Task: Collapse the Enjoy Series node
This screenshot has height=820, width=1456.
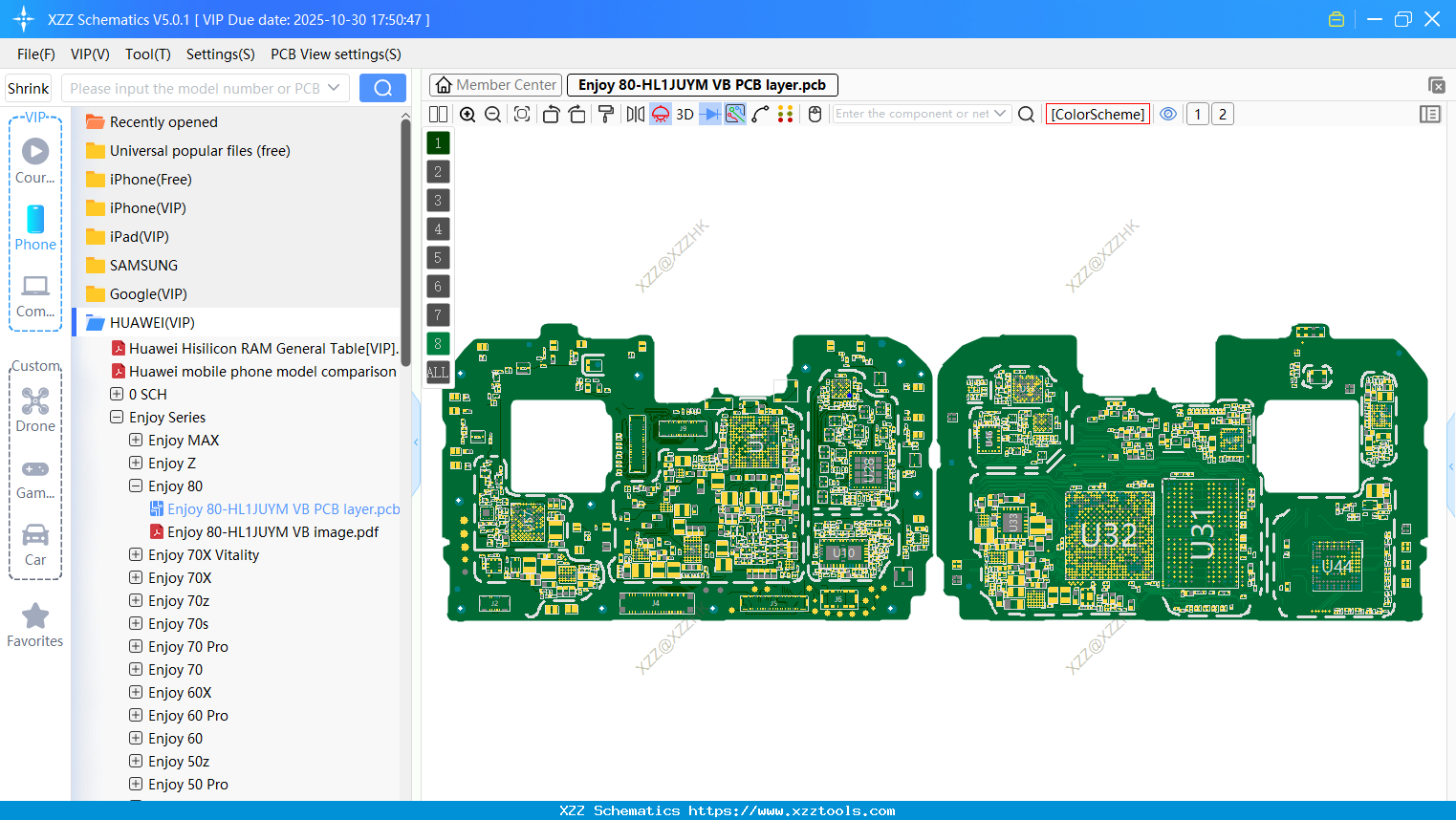Action: coord(117,417)
